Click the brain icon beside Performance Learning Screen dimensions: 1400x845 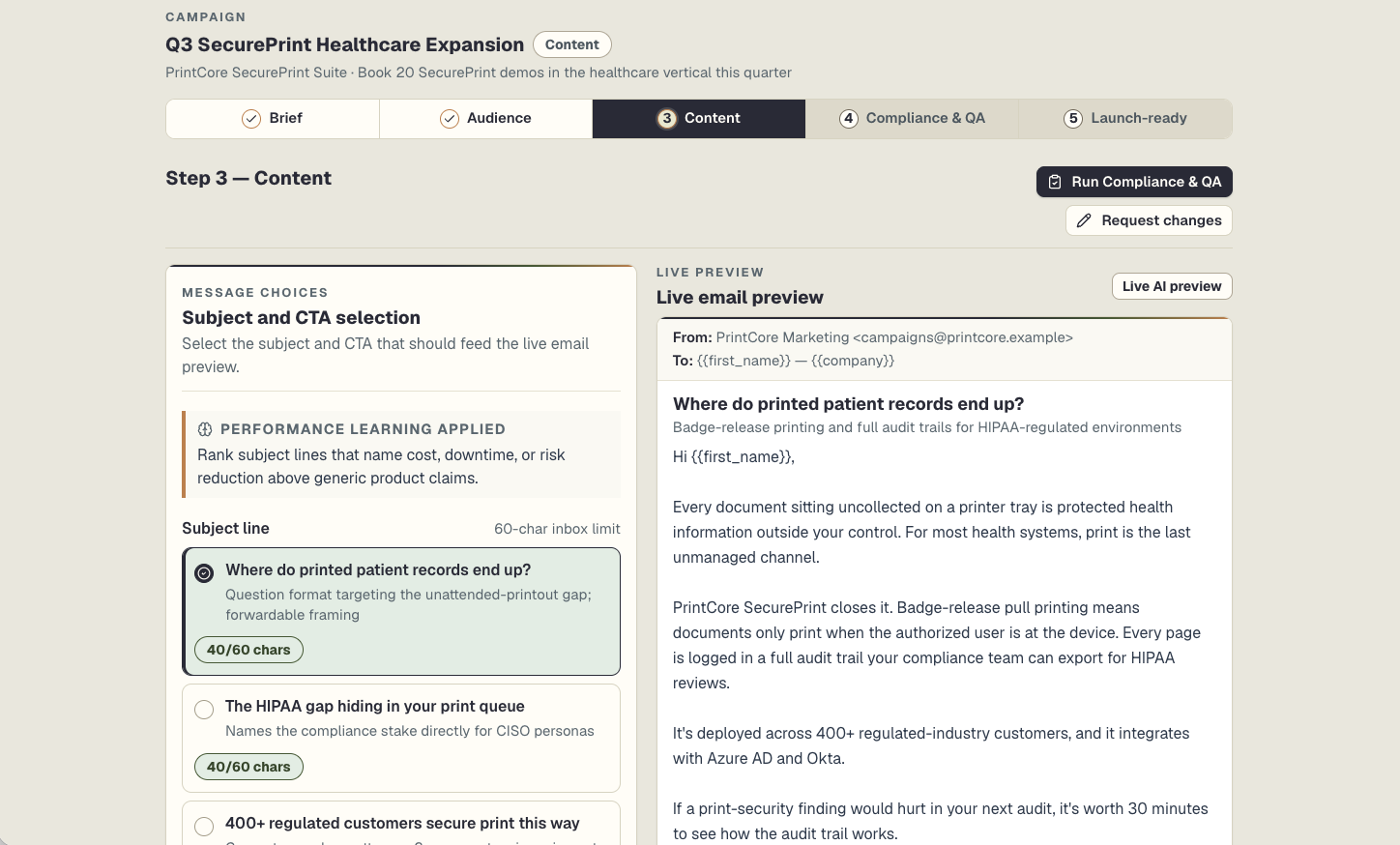(x=205, y=429)
